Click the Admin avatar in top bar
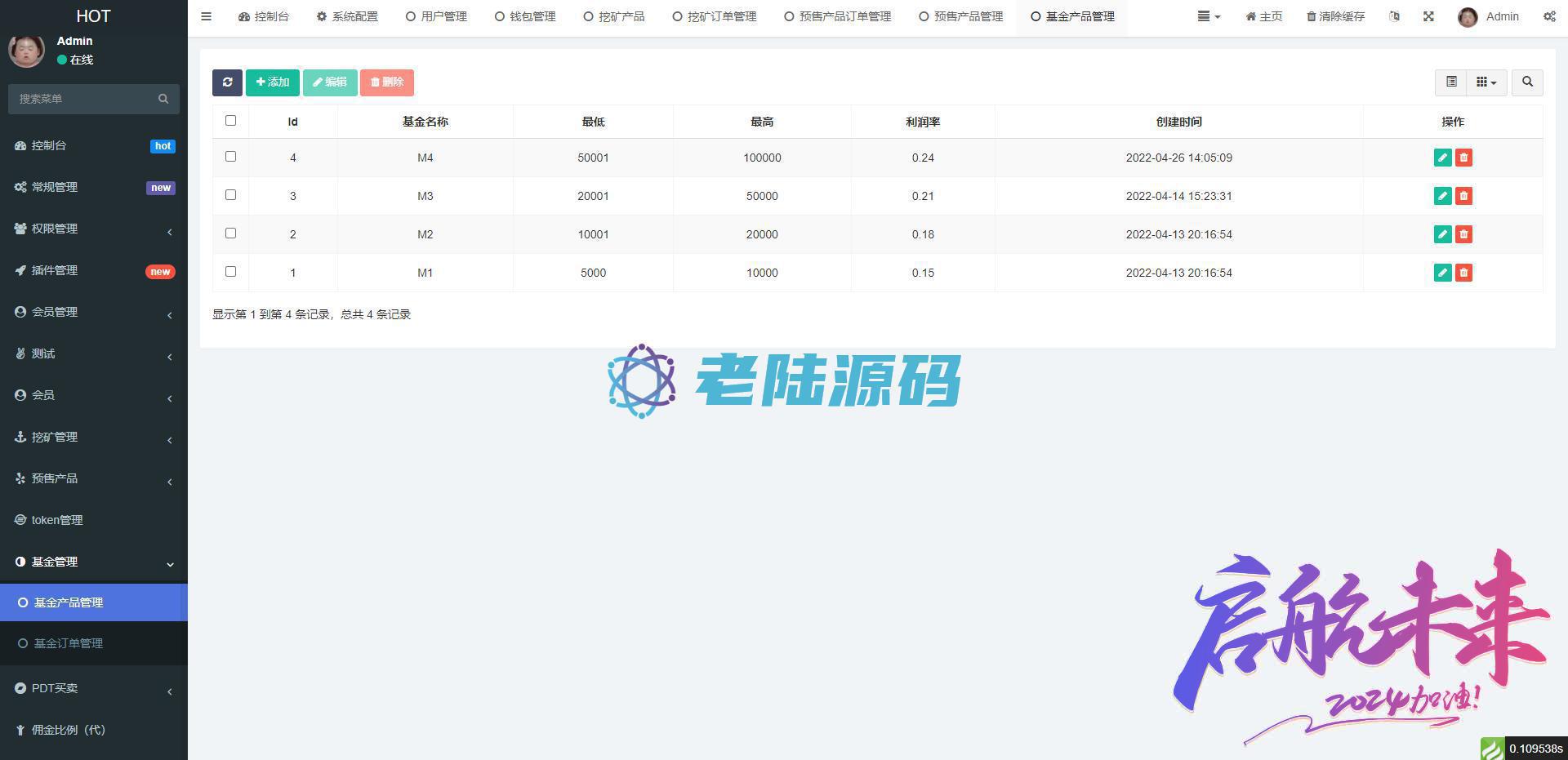This screenshot has height=760, width=1568. point(1468,17)
